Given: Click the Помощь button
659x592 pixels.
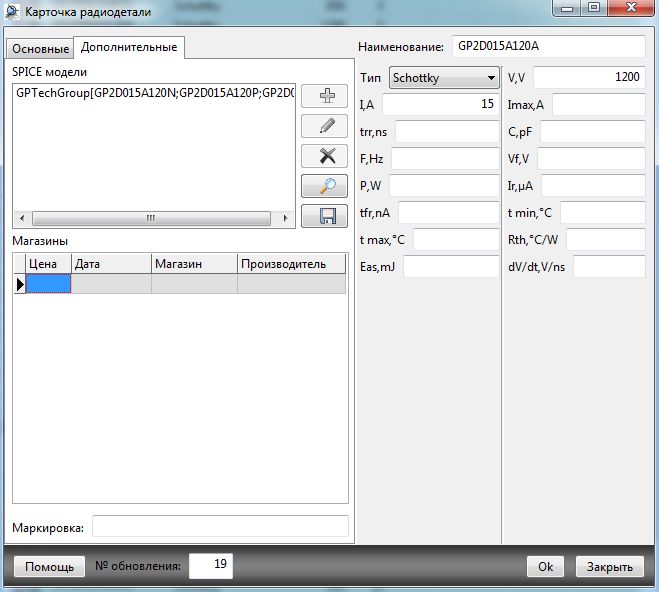Looking at the screenshot, I should 50,567.
